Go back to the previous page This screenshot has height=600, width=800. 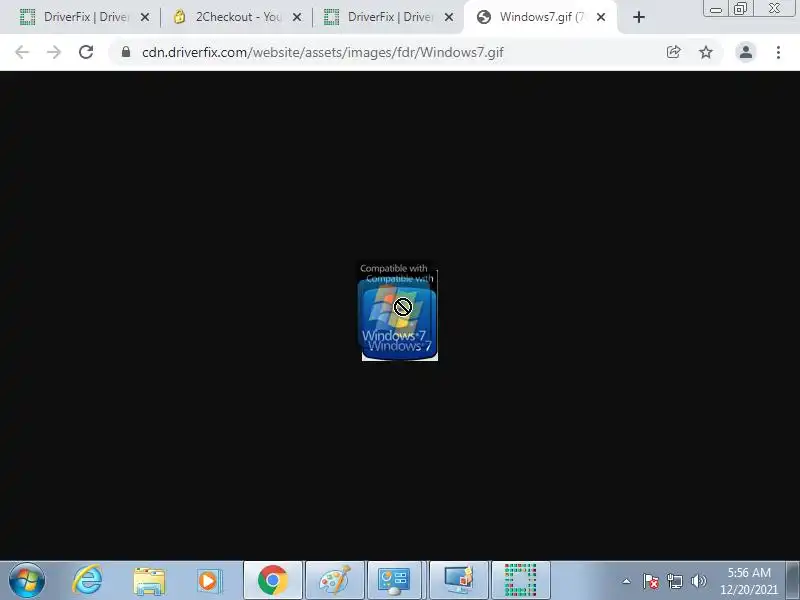tap(22, 52)
